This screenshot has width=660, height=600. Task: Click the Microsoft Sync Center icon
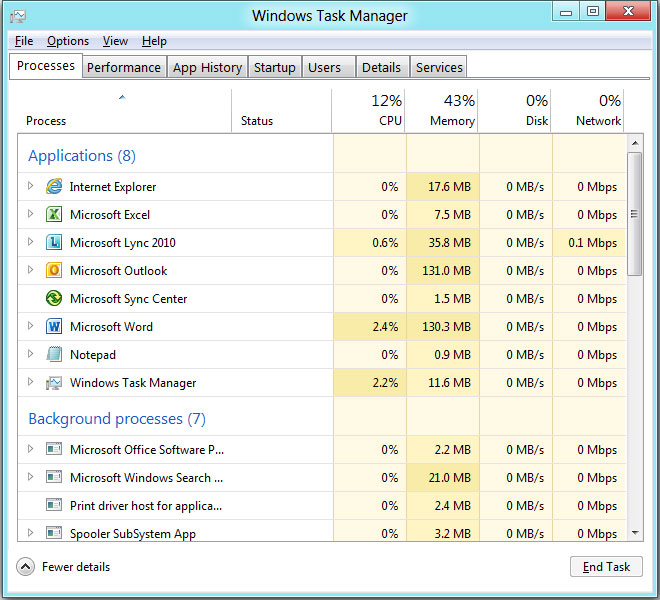(x=54, y=299)
